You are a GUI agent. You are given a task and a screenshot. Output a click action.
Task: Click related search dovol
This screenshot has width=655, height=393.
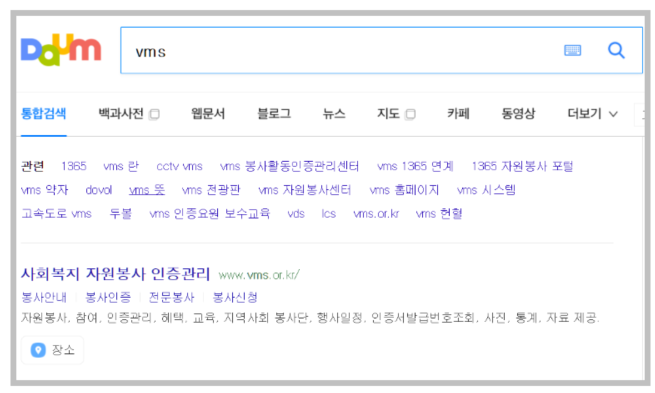pos(99,190)
